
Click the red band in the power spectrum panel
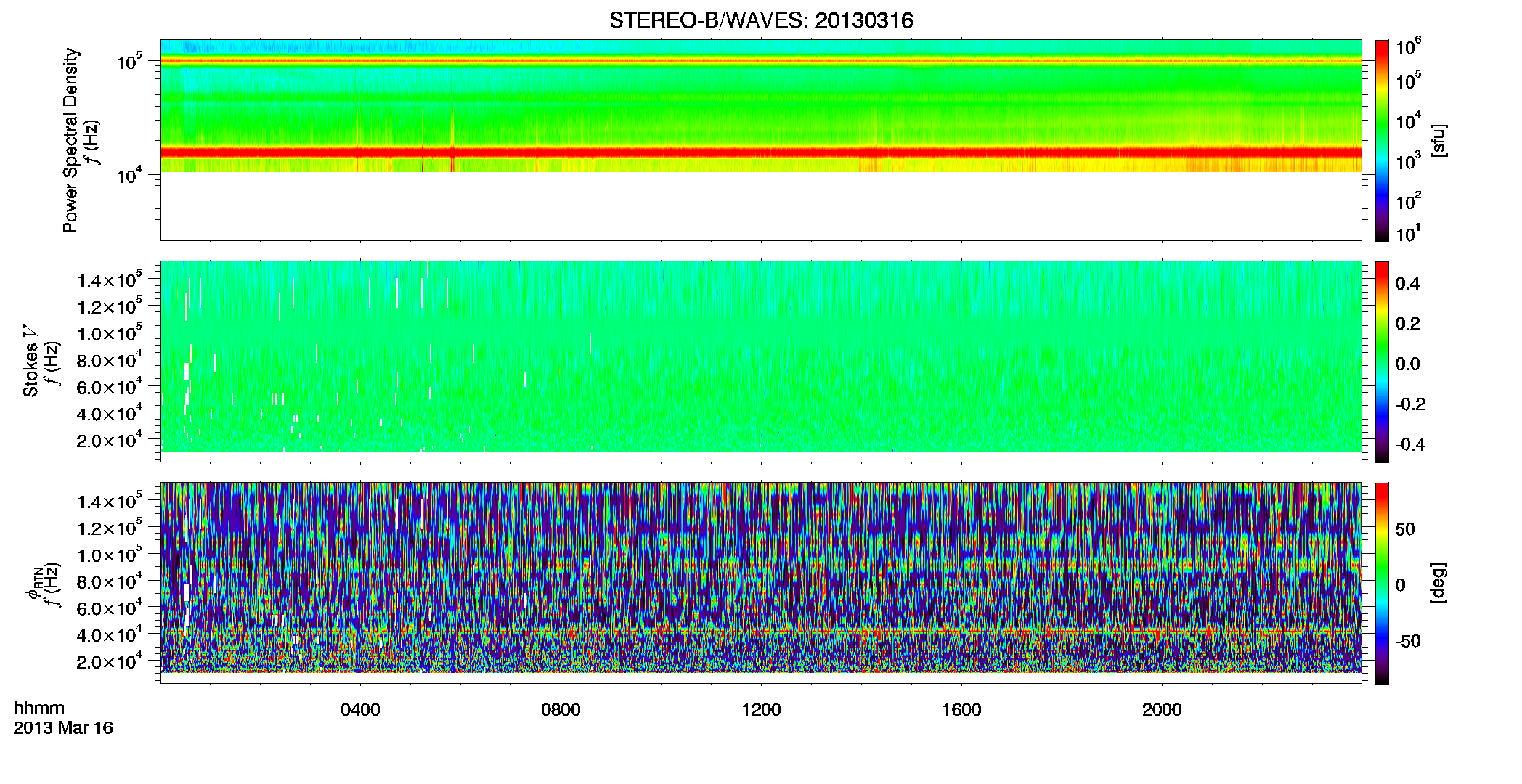761,152
